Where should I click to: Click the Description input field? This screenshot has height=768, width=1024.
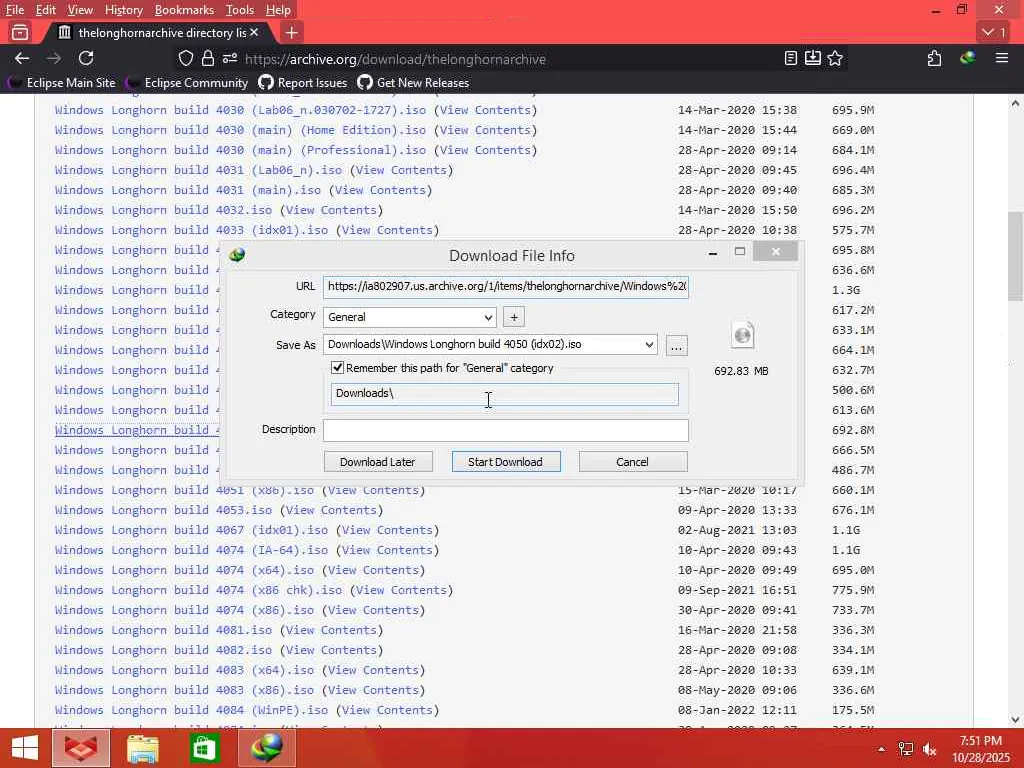[506, 430]
